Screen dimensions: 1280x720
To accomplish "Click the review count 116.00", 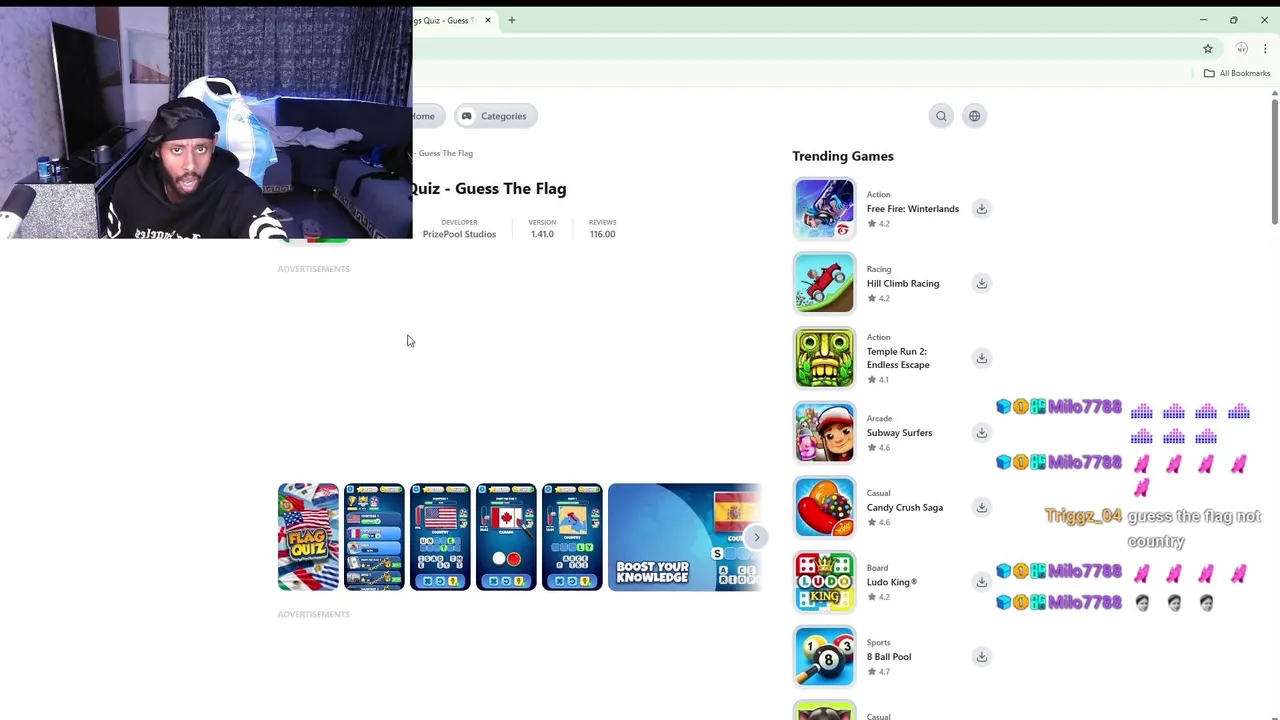I will 602,234.
